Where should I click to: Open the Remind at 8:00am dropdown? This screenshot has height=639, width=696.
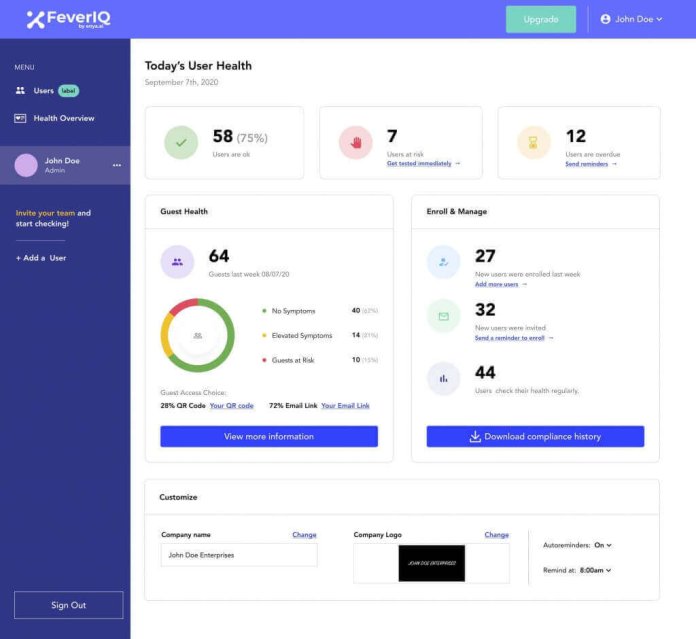[594, 570]
